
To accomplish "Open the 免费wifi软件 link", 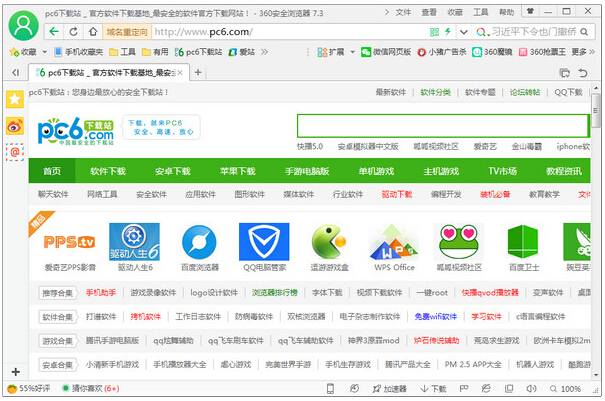I will [x=436, y=316].
